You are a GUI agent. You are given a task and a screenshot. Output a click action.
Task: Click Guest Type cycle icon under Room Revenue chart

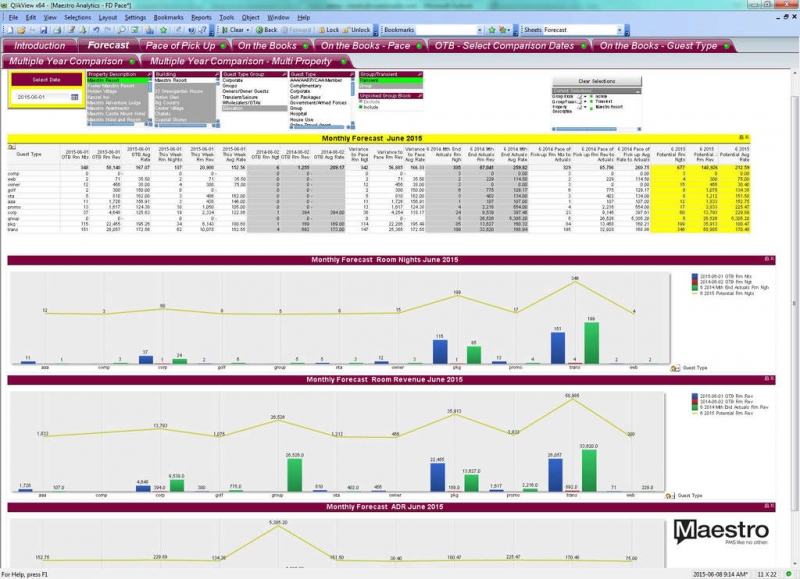669,495
